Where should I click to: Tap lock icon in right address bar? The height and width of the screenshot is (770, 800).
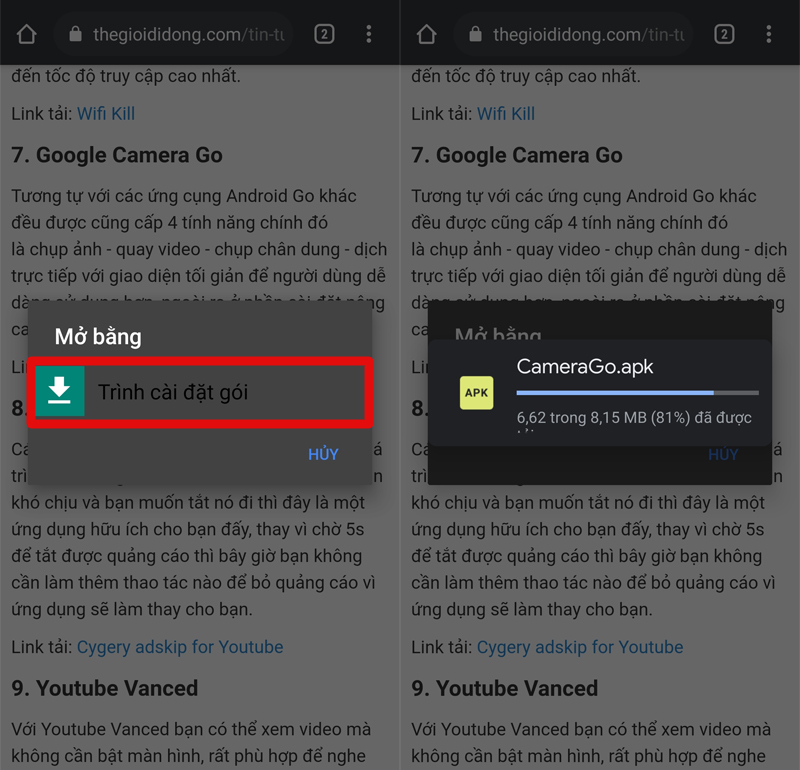(476, 34)
